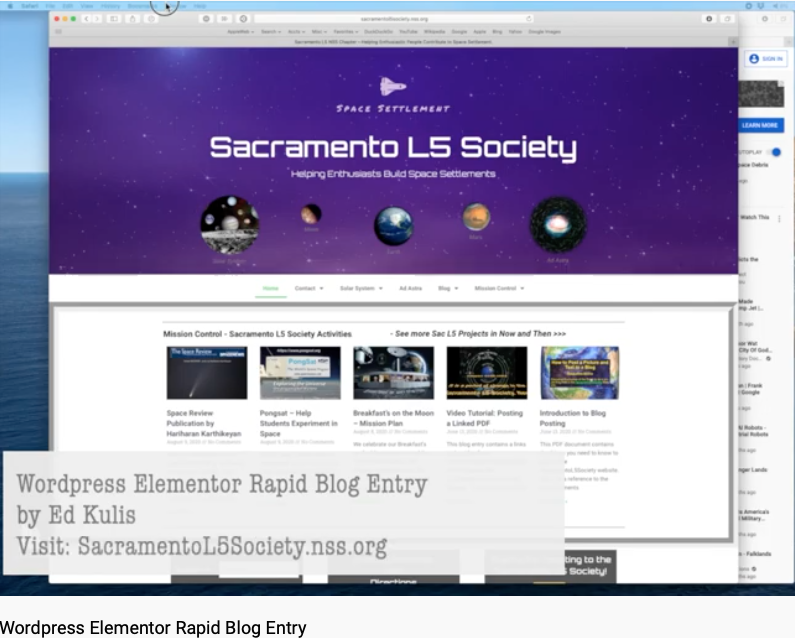This screenshot has width=795, height=638.
Task: Open the Search bookmarks folder
Action: click(x=271, y=31)
